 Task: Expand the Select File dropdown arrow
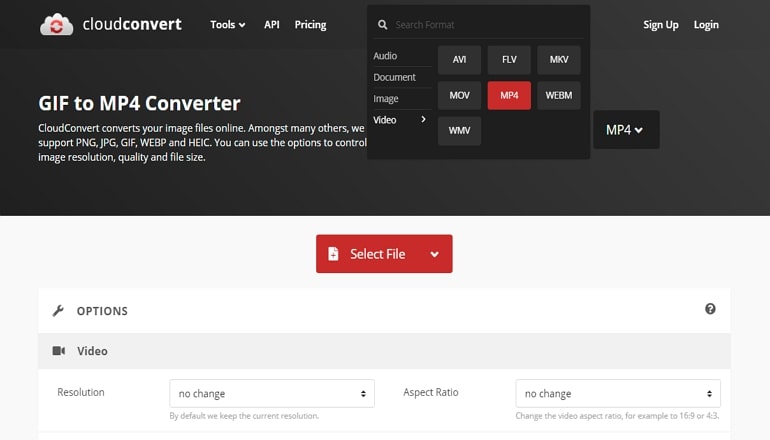tap(435, 254)
